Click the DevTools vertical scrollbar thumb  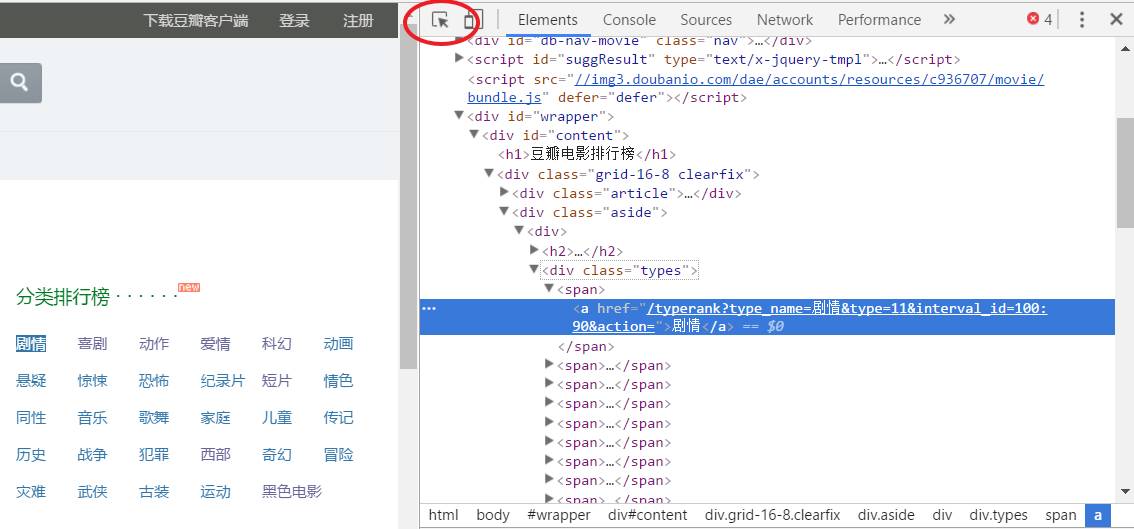pos(1125,172)
